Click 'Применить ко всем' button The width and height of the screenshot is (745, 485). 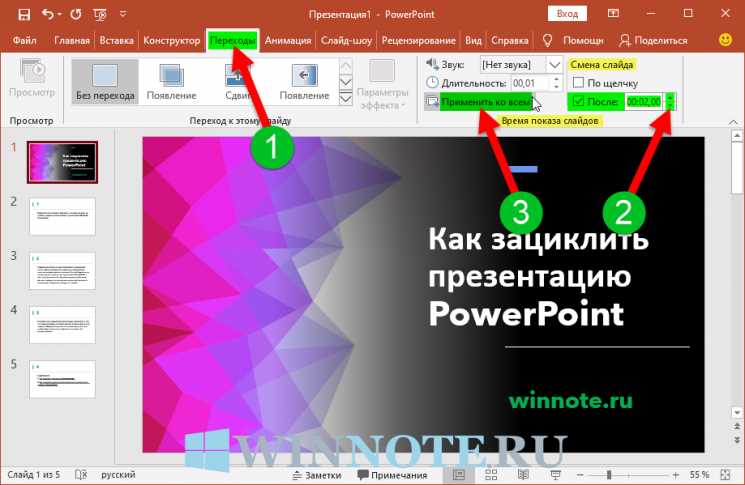pos(479,101)
